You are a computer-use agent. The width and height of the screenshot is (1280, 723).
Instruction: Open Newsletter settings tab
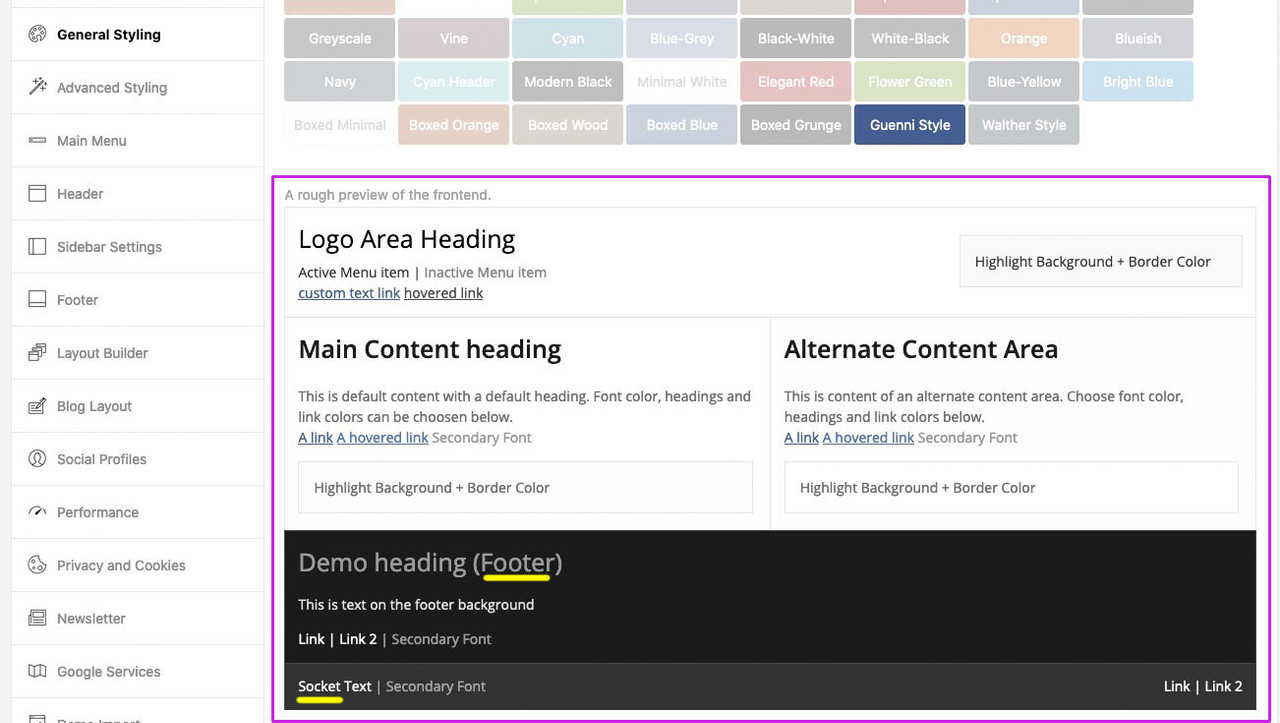[138, 617]
